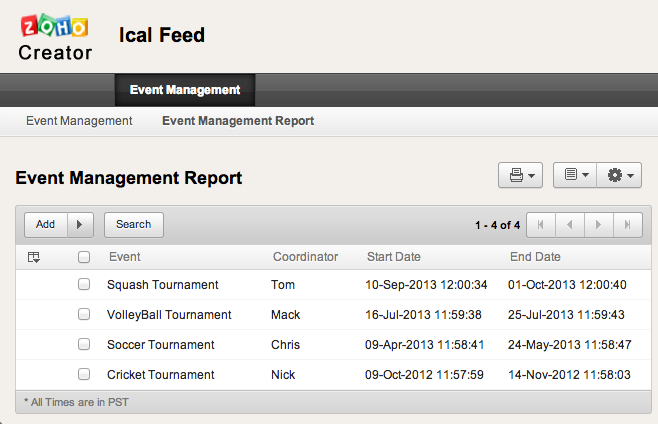Click end date 14-Nov-2012 11:58:03
This screenshot has height=424, width=658.
pos(569,375)
